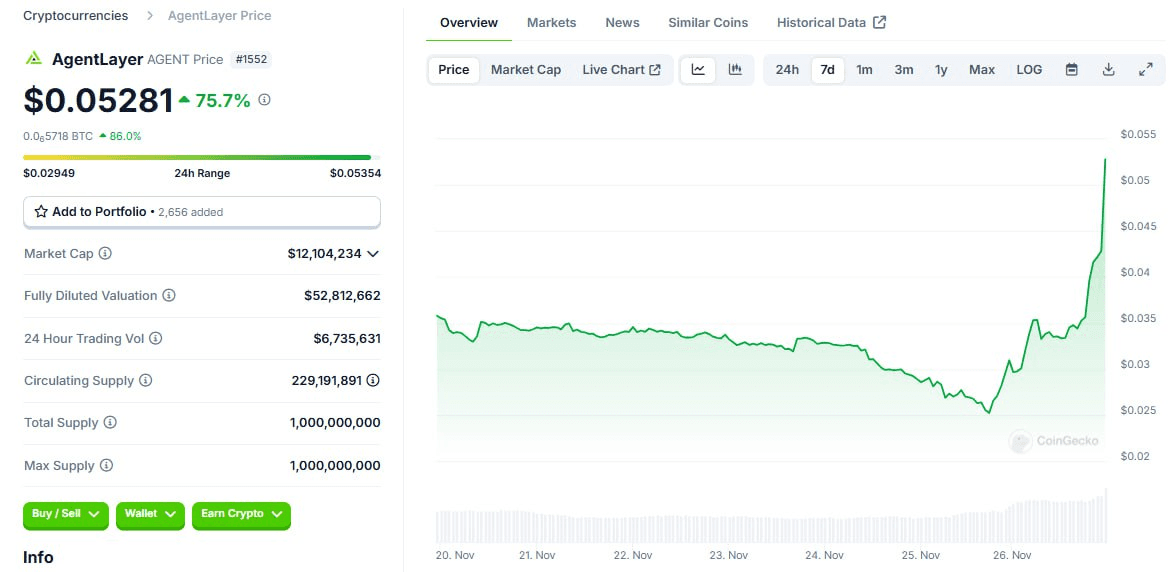The image size is (1175, 572).
Task: Open Historical Data tab
Action: point(832,22)
